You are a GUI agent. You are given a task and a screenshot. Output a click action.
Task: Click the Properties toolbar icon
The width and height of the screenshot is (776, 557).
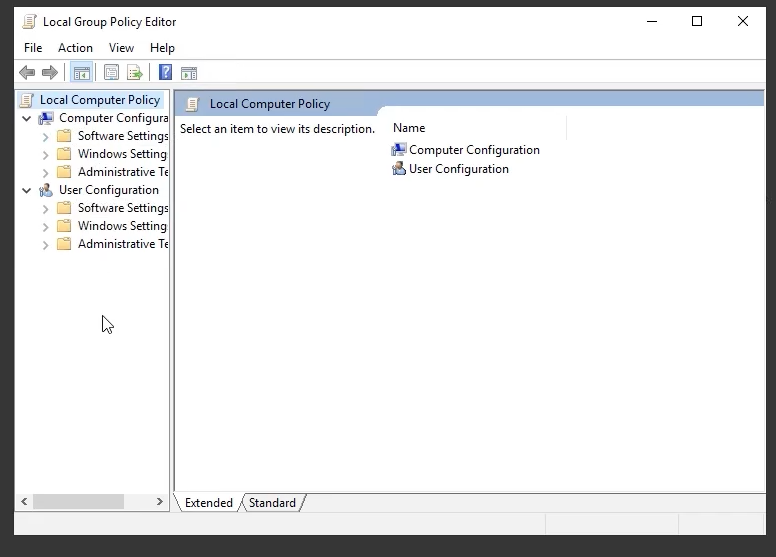(111, 73)
